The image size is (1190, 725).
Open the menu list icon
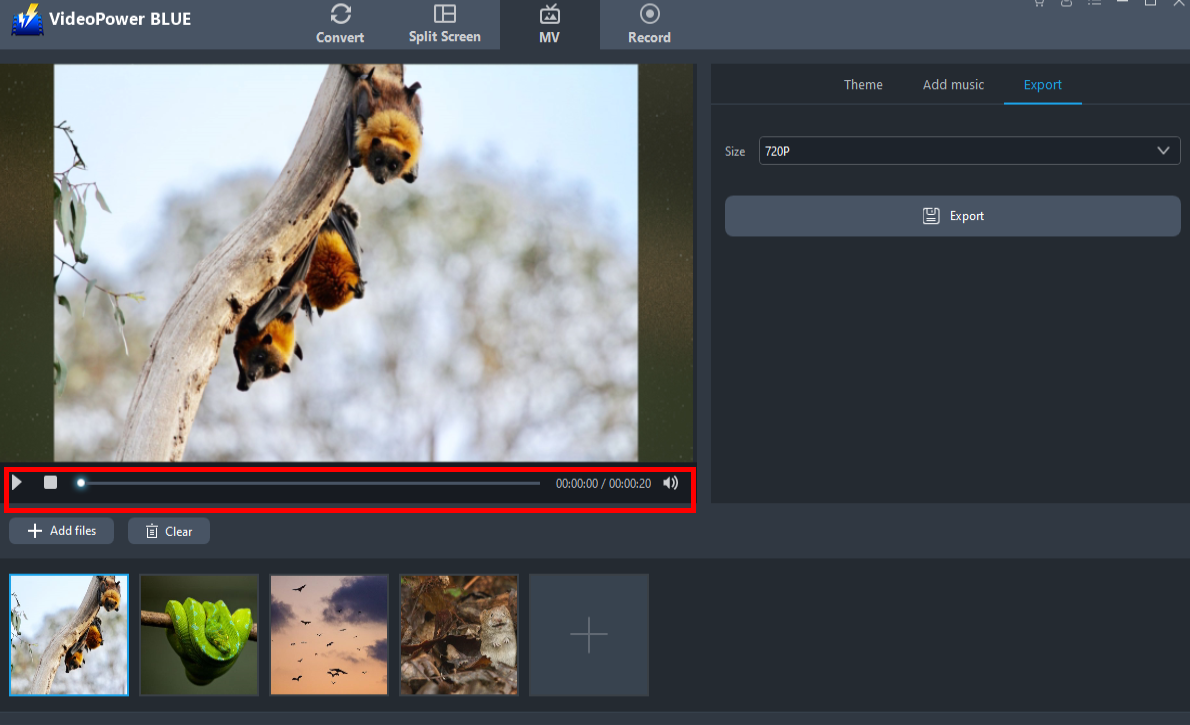coord(1094,3)
